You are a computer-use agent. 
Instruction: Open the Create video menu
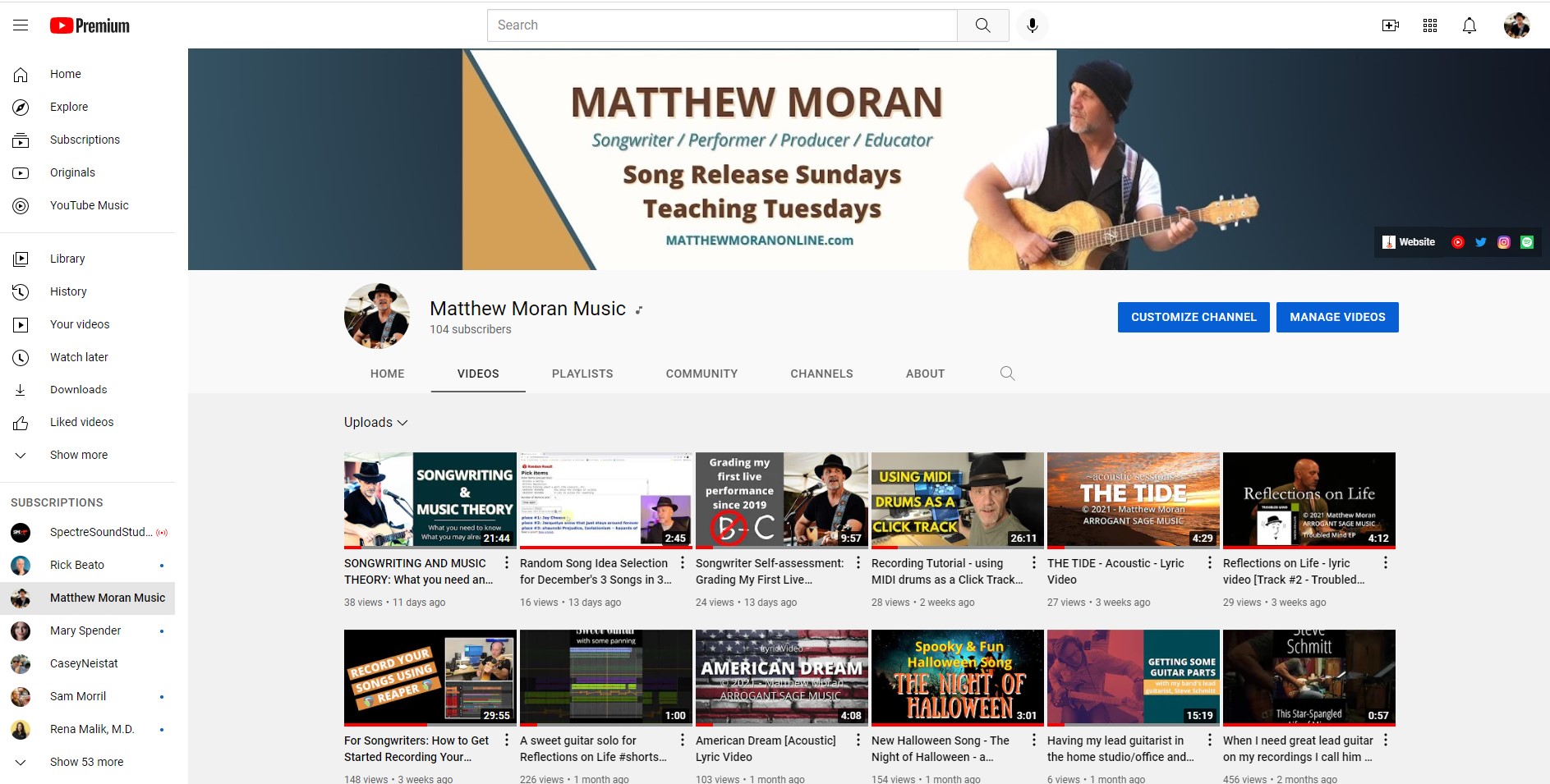pos(1391,25)
